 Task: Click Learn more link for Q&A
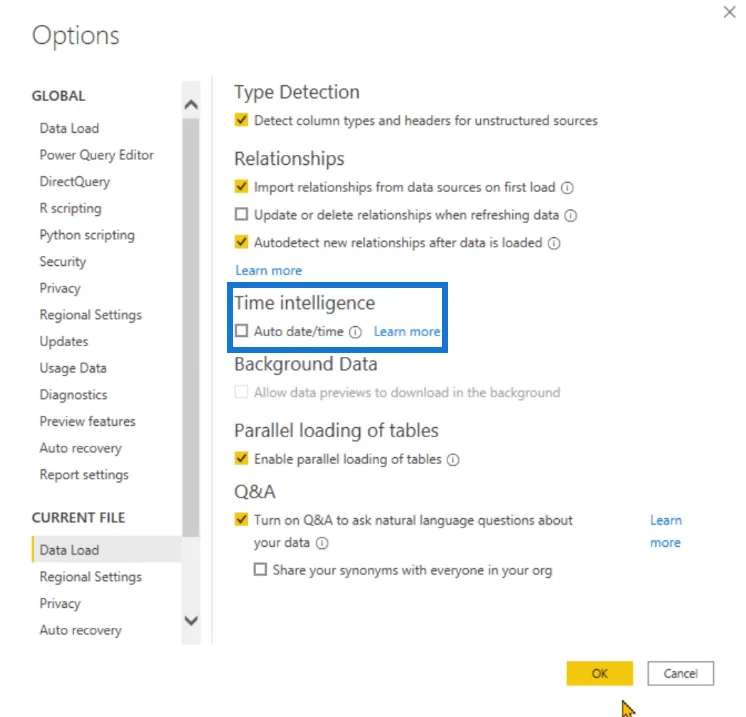pos(666,531)
